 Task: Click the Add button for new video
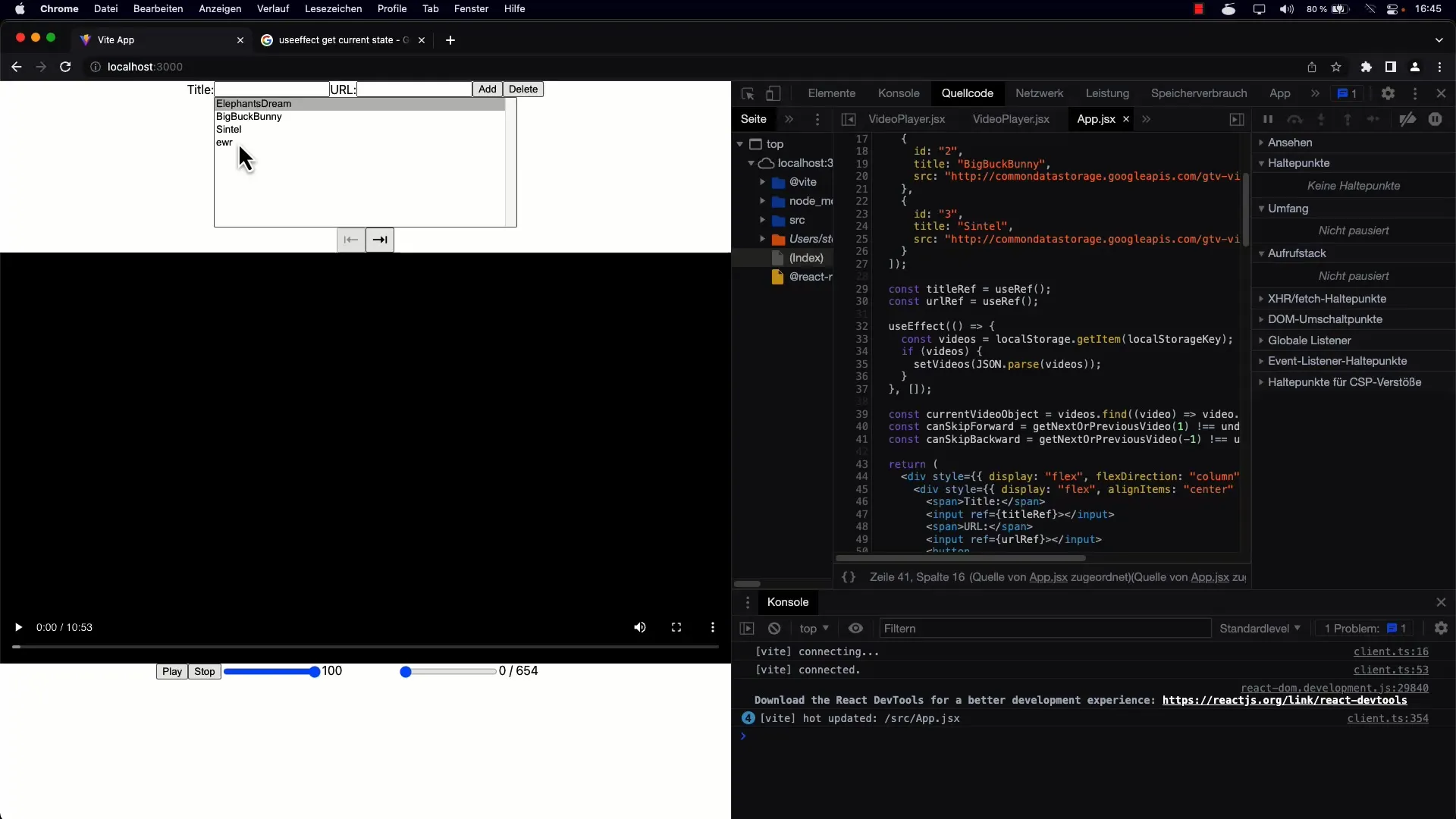(487, 89)
